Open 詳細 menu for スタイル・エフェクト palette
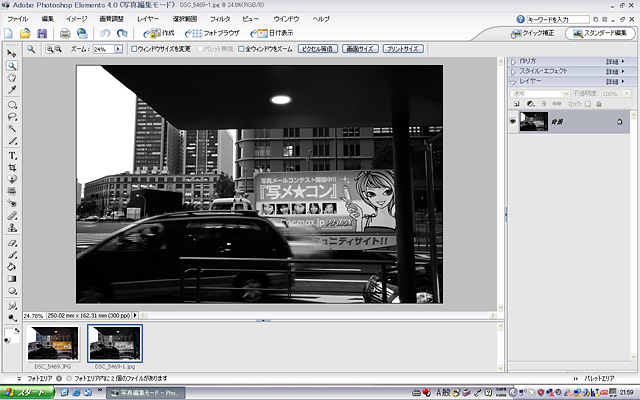This screenshot has height=400, width=640. point(615,71)
